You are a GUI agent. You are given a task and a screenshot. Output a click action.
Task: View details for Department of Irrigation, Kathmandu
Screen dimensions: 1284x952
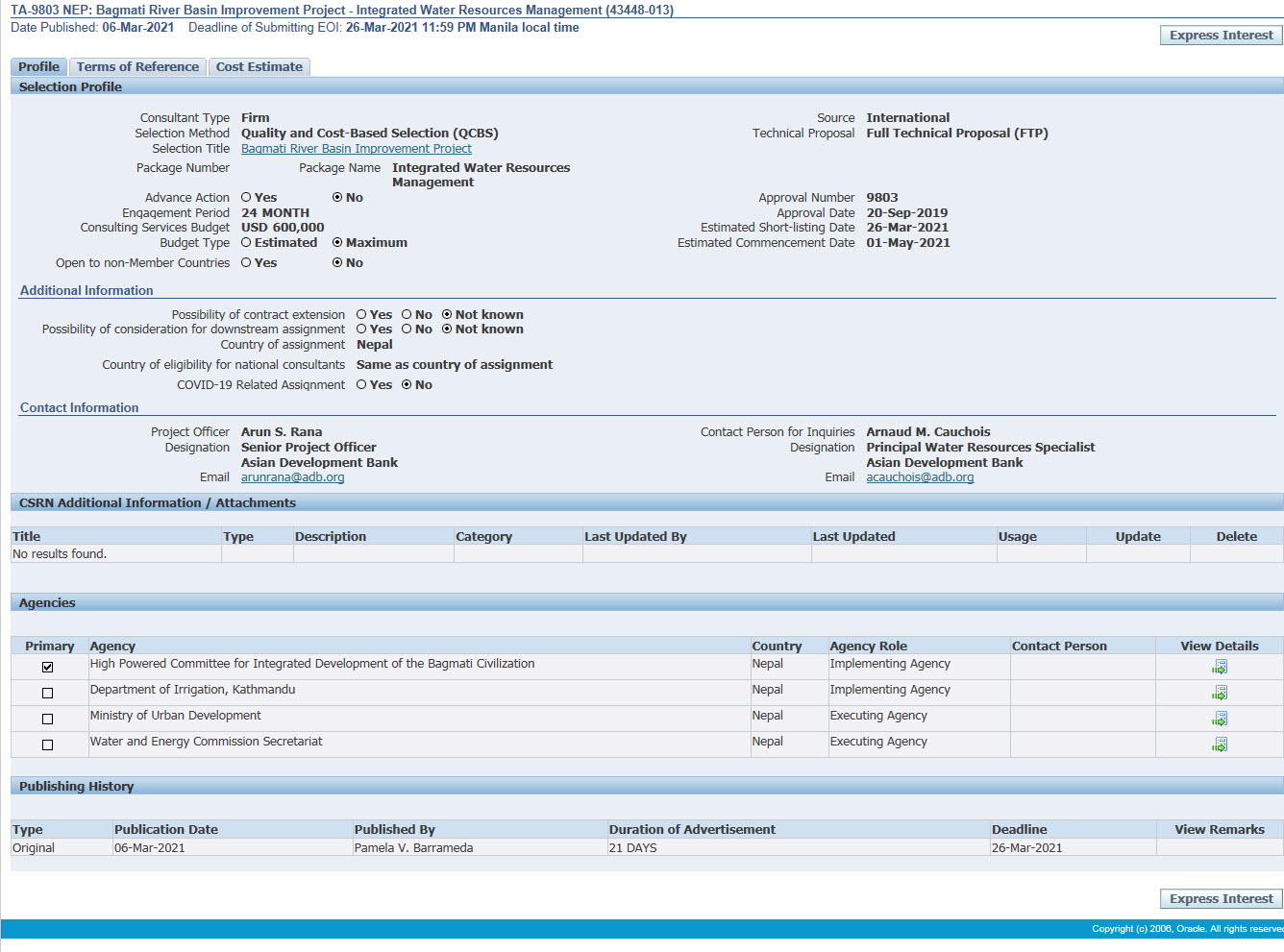tap(1219, 693)
